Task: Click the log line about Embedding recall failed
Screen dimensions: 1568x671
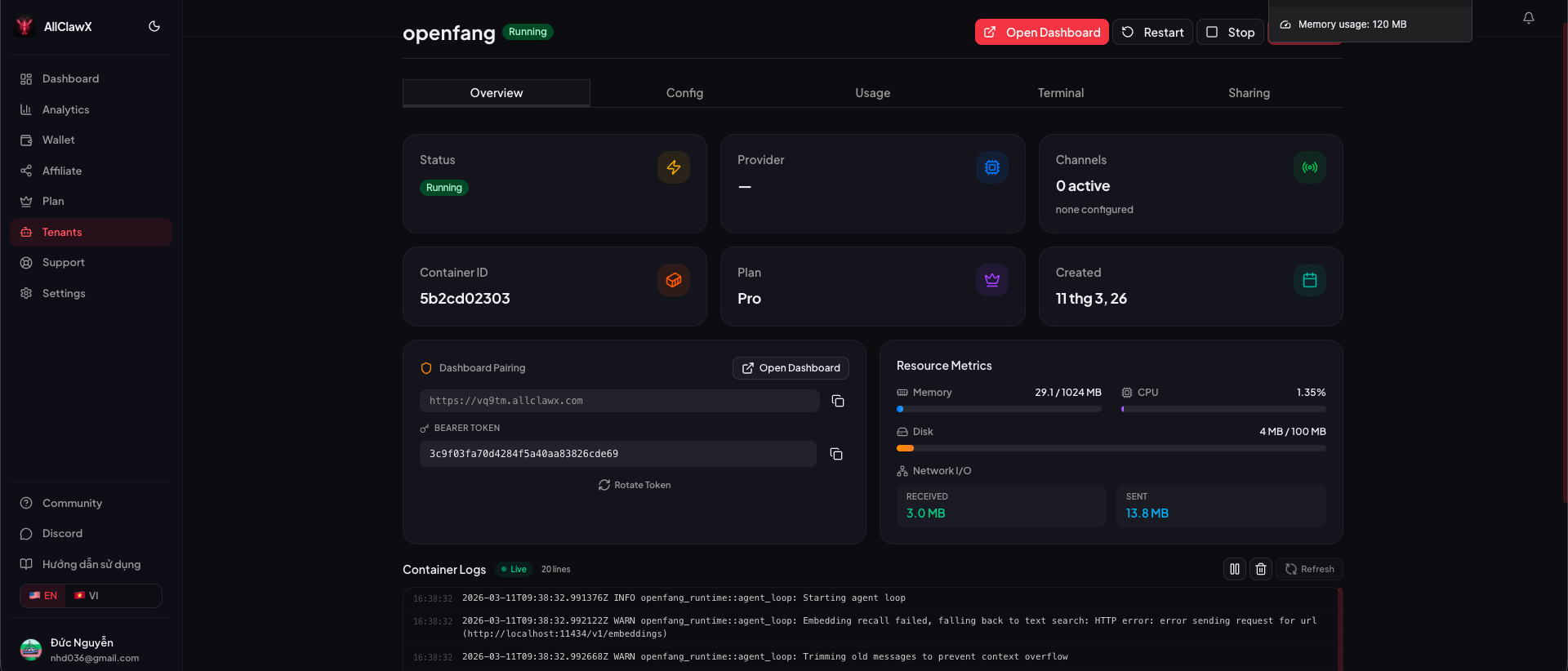Action: (x=889, y=627)
